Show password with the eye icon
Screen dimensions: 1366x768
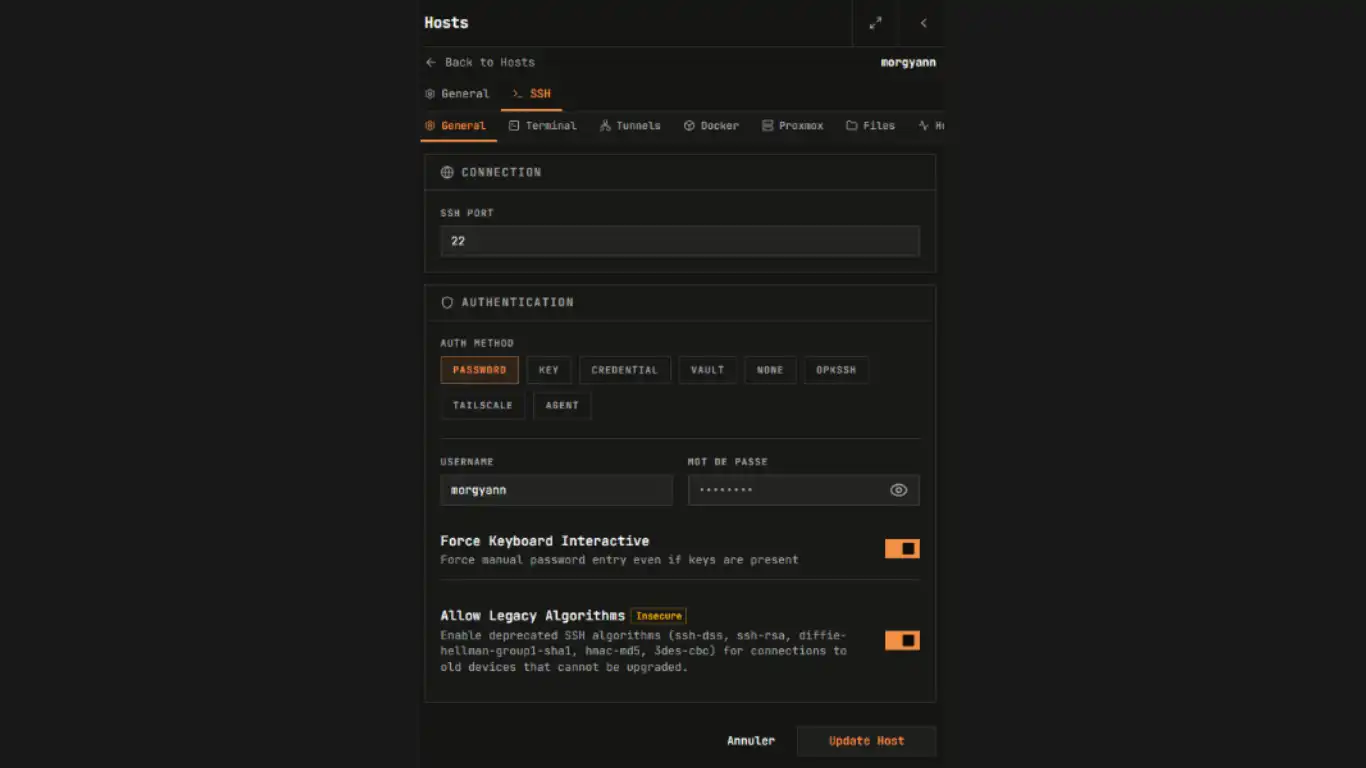898,490
